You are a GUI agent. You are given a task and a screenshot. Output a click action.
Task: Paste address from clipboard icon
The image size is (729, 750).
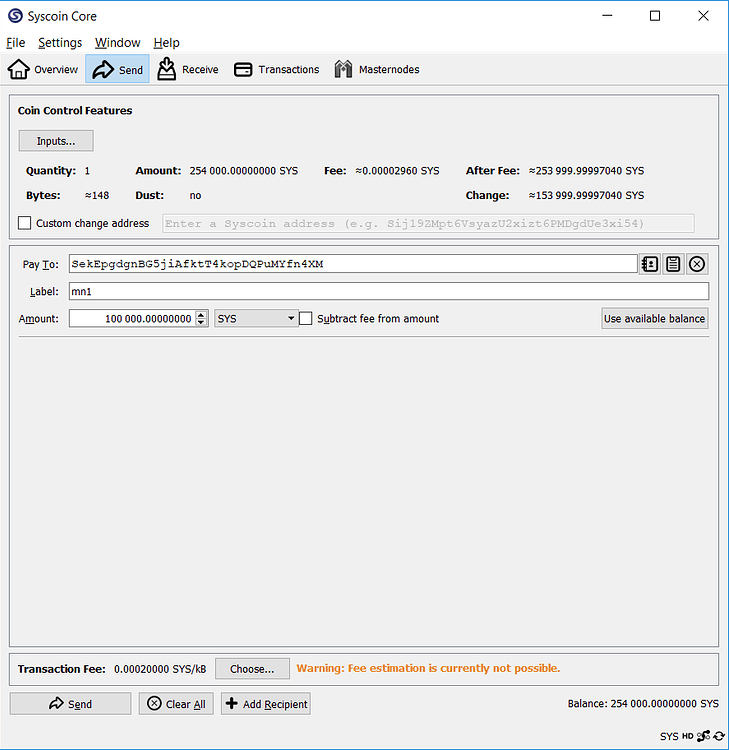(673, 264)
